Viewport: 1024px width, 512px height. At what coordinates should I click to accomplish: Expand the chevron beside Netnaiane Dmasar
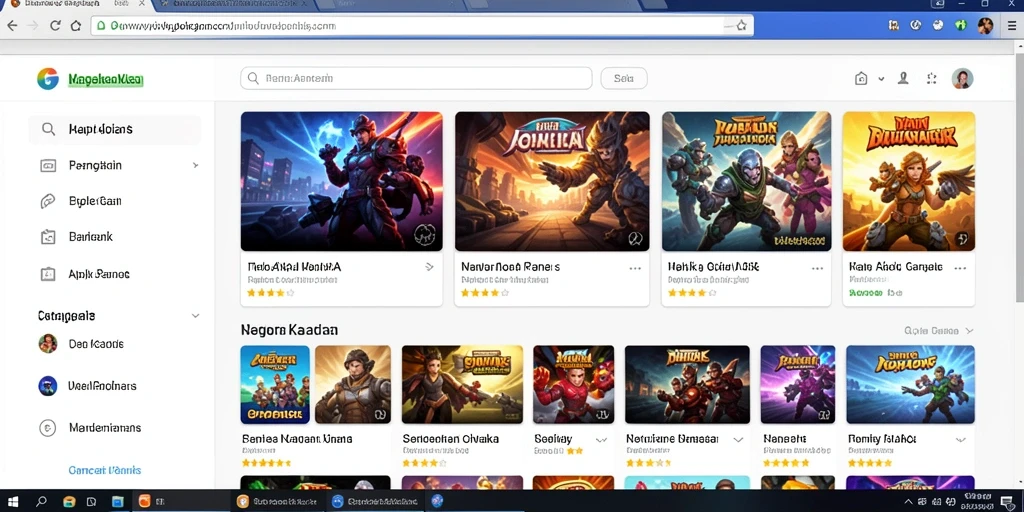pyautogui.click(x=738, y=440)
